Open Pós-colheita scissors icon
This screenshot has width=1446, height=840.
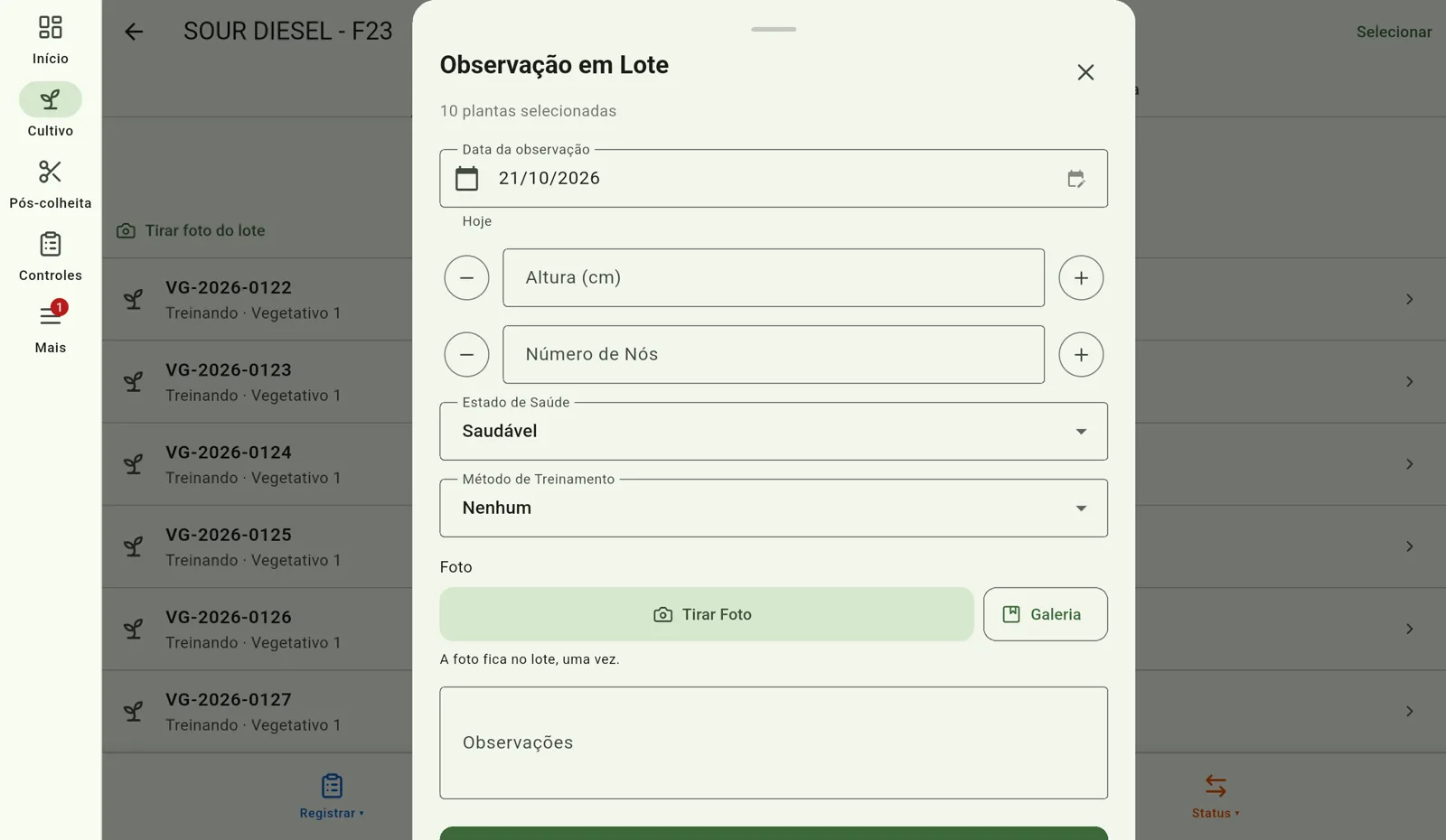click(50, 172)
